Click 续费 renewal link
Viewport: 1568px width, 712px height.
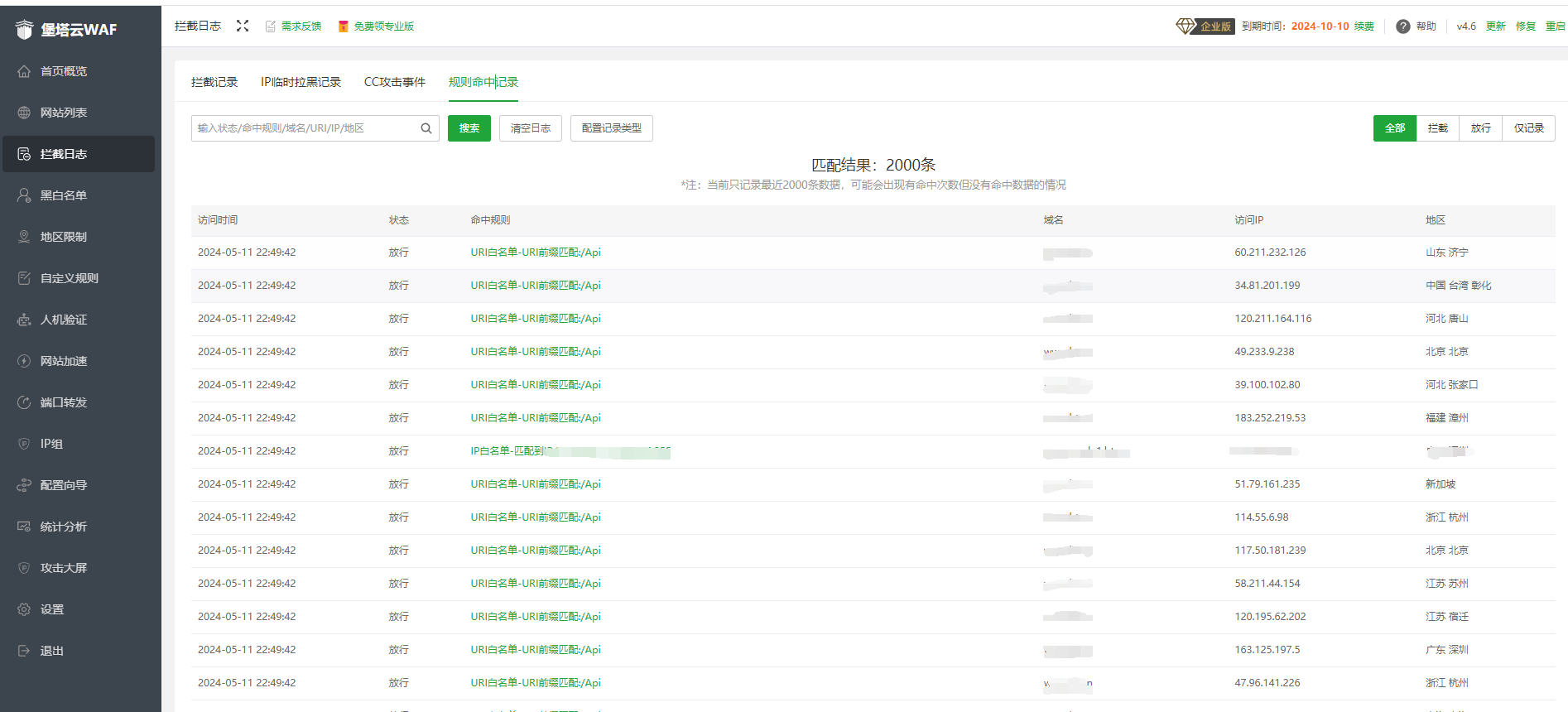click(x=1364, y=26)
